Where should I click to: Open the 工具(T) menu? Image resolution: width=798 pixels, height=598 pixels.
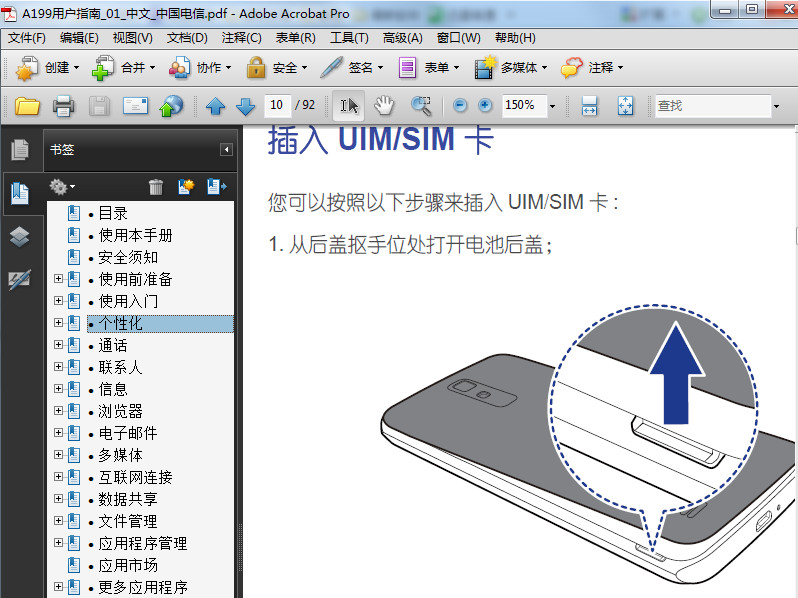click(x=349, y=38)
